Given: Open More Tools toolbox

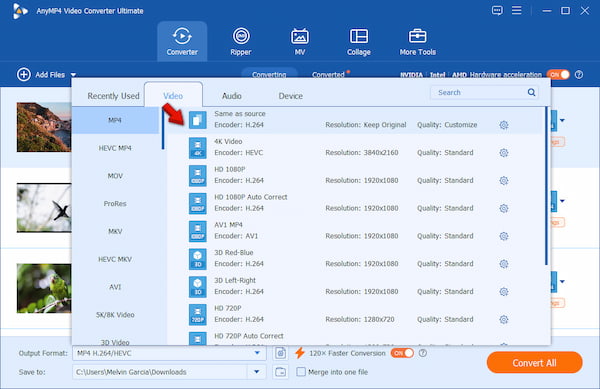Looking at the screenshot, I should (417, 41).
